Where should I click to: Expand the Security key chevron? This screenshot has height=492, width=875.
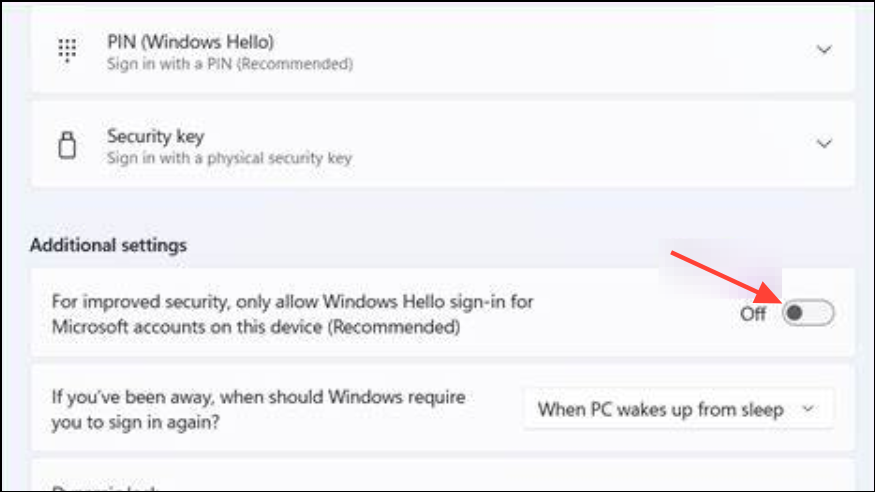[824, 143]
